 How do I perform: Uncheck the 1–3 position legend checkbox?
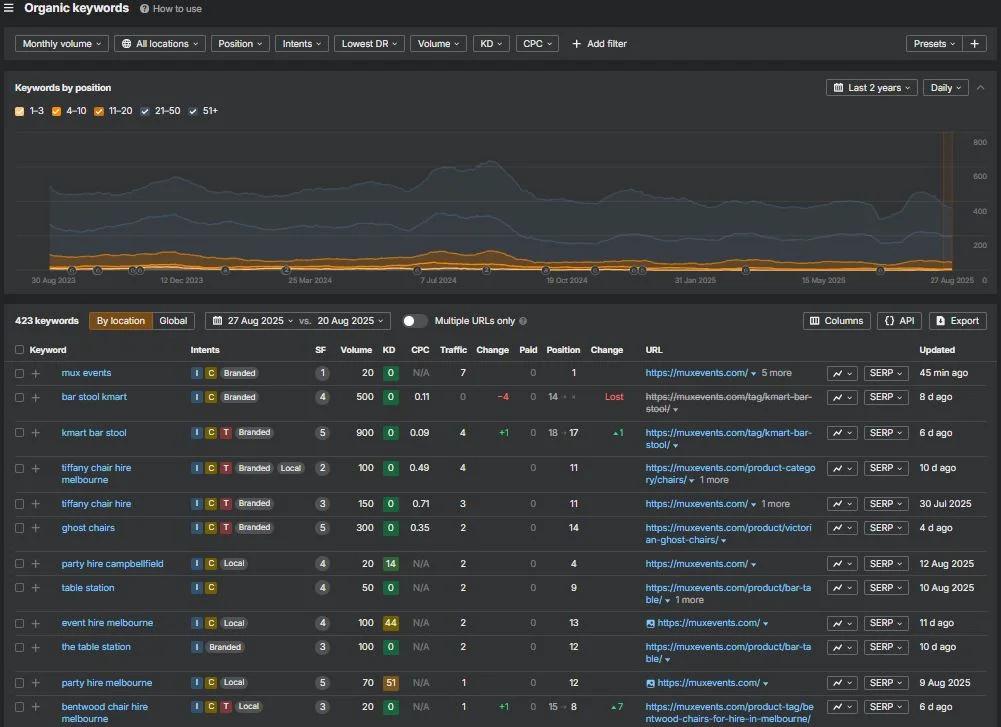pos(19,111)
